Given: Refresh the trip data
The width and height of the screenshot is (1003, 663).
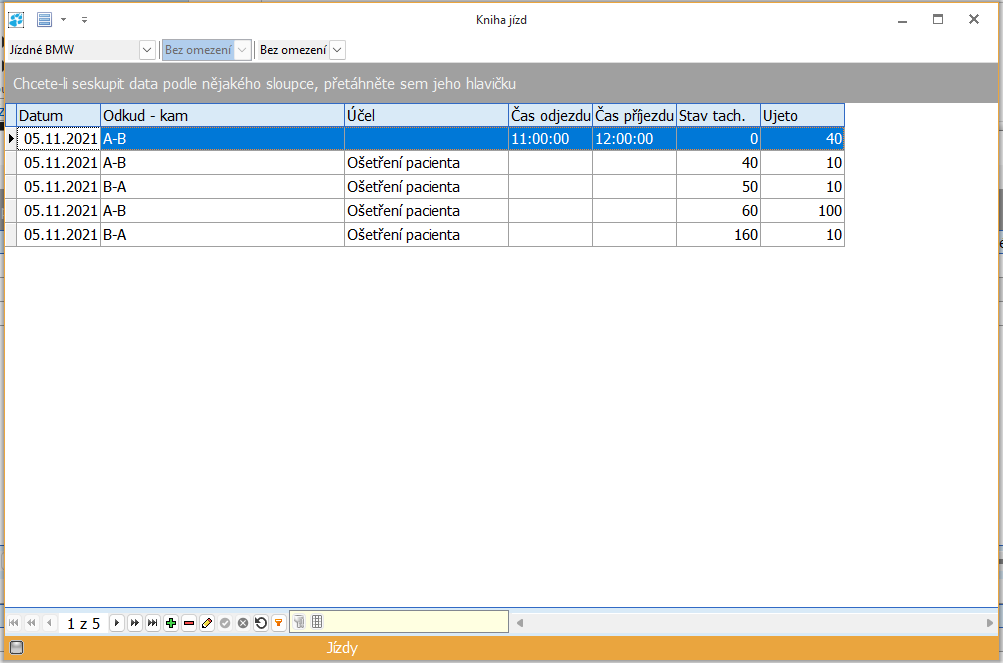Looking at the screenshot, I should pyautogui.click(x=260, y=623).
